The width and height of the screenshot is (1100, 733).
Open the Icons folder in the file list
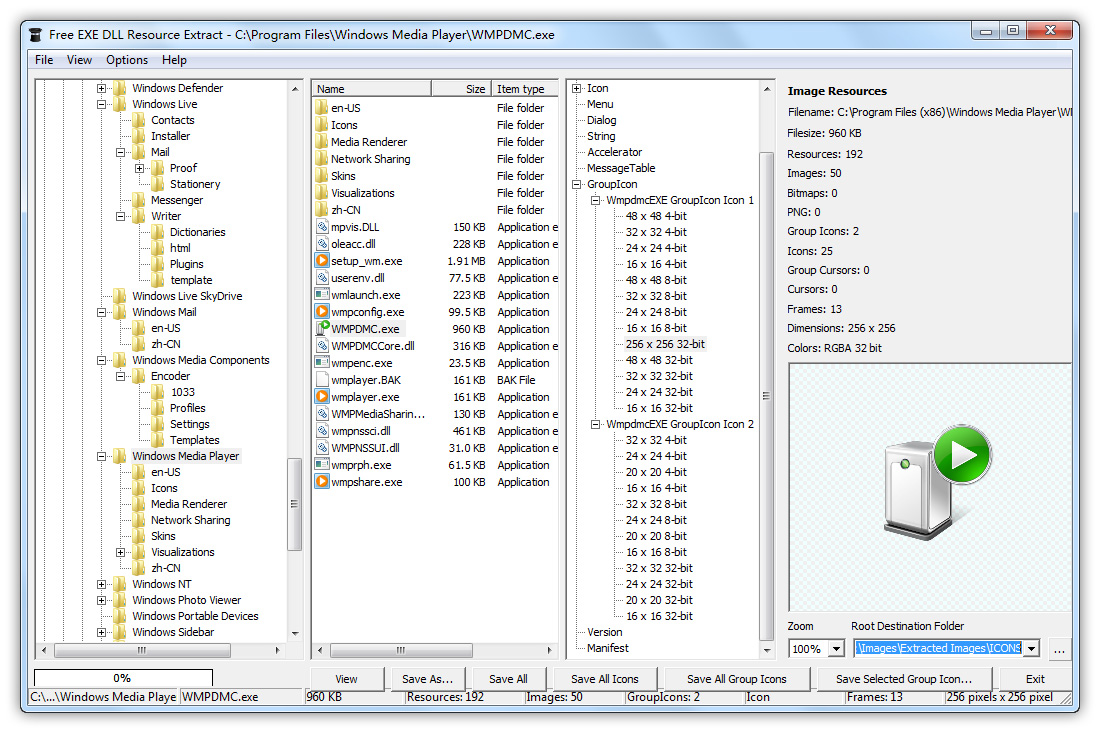(x=345, y=124)
